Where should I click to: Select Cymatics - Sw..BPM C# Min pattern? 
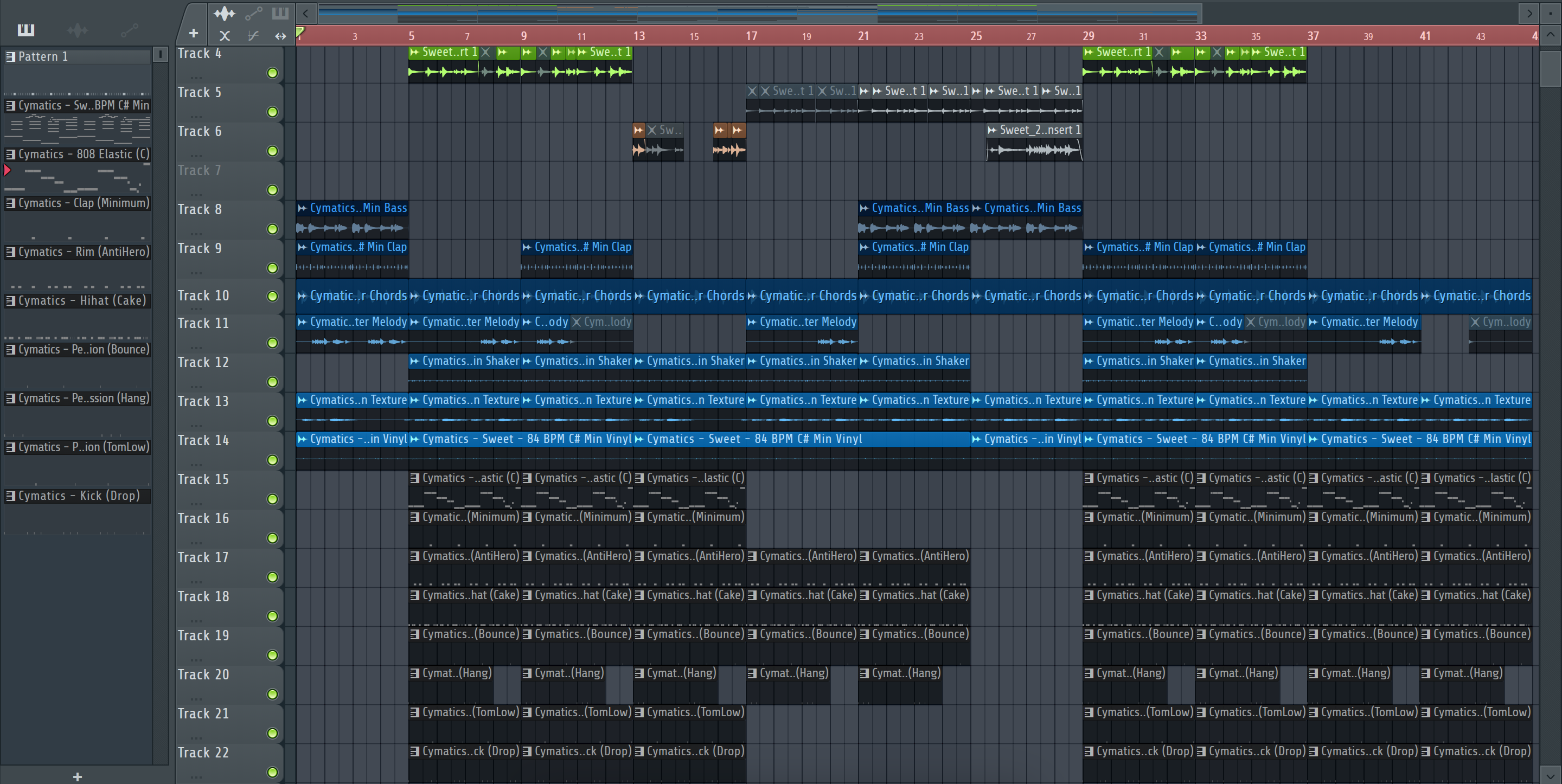coord(78,106)
